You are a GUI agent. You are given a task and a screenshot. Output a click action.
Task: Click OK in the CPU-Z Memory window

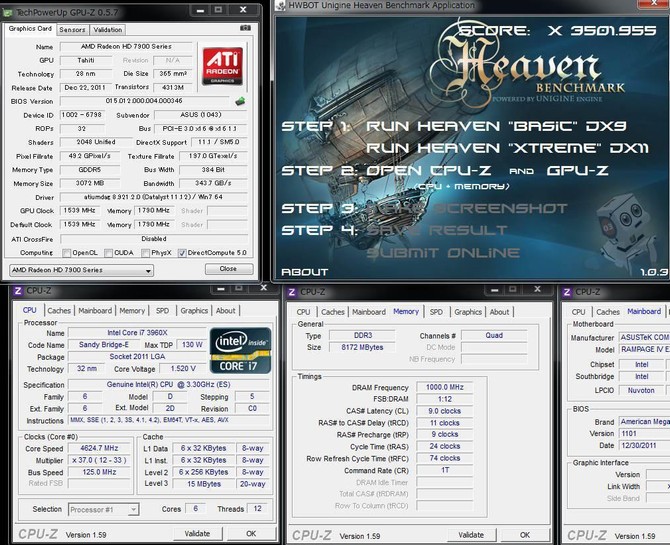[525, 535]
